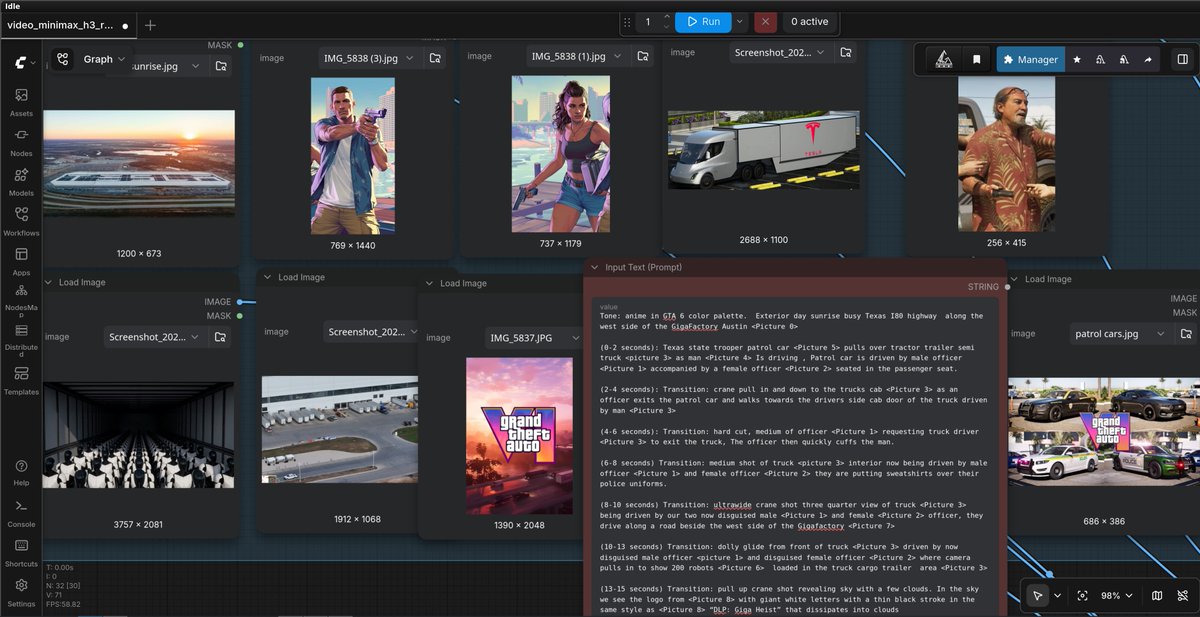Image resolution: width=1200 pixels, height=617 pixels.
Task: Browse files for the sunrise.jpg node
Action: 220,66
